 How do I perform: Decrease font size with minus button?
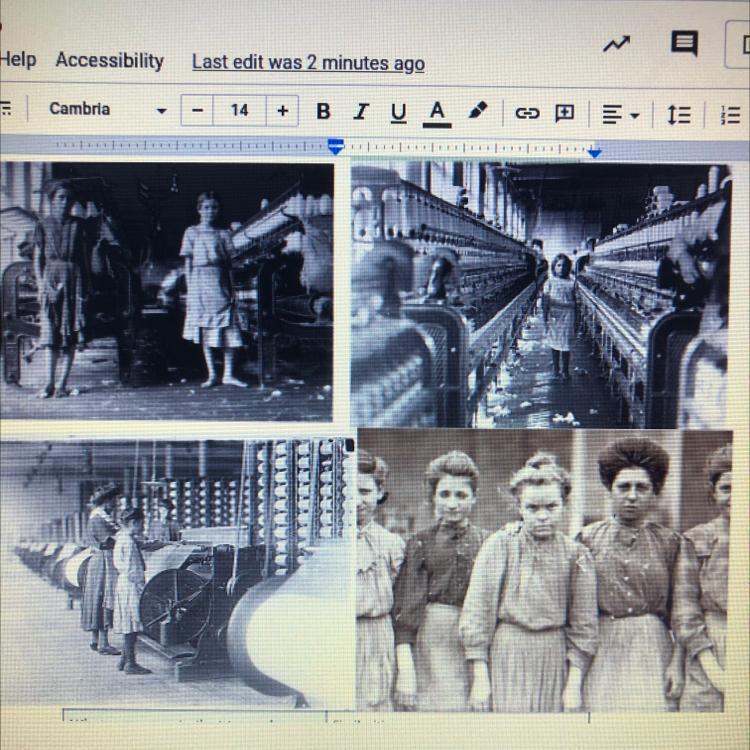pos(197,110)
